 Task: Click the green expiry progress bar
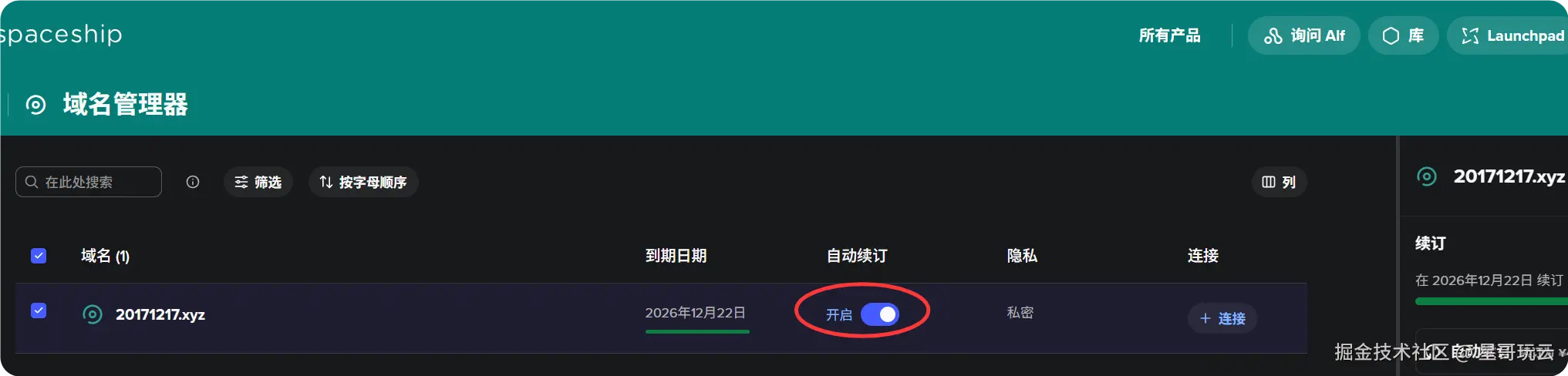(x=697, y=332)
